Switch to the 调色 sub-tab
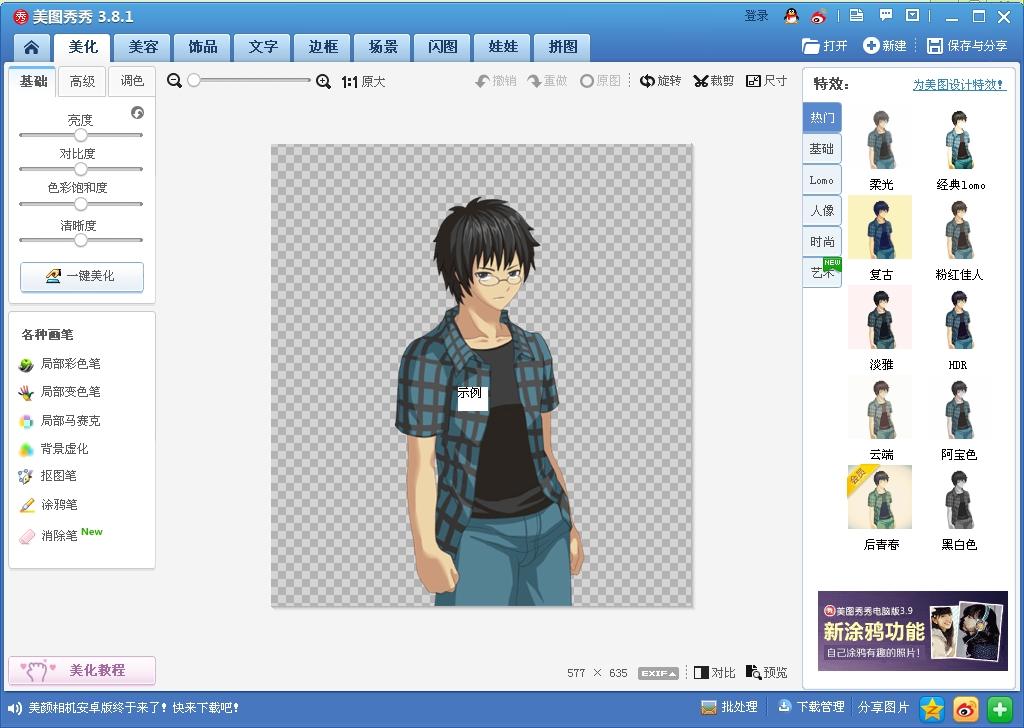The height and width of the screenshot is (728, 1024). point(132,81)
